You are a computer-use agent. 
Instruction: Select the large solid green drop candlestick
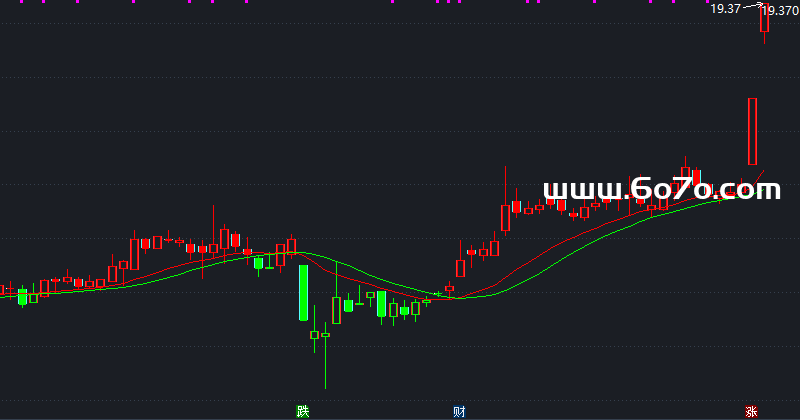pos(303,293)
